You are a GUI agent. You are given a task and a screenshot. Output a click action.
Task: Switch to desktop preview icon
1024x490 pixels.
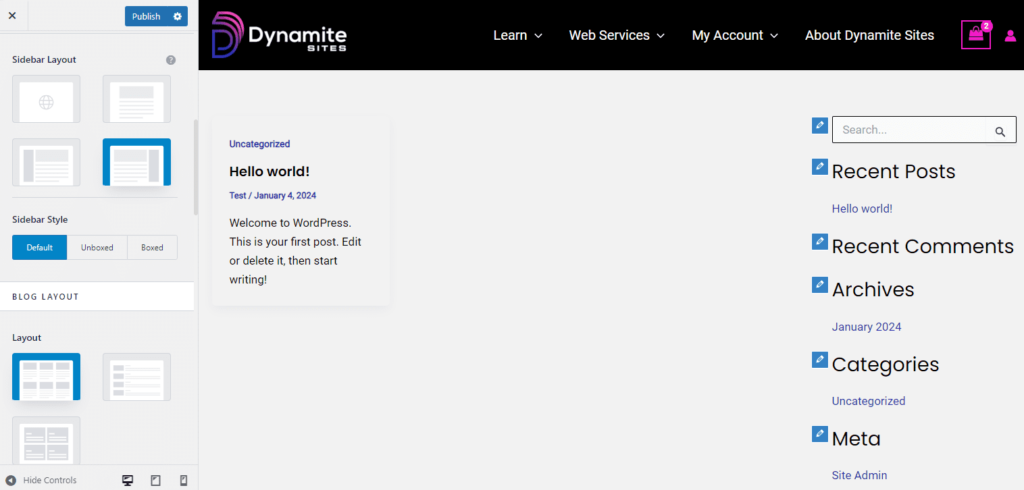click(x=127, y=480)
